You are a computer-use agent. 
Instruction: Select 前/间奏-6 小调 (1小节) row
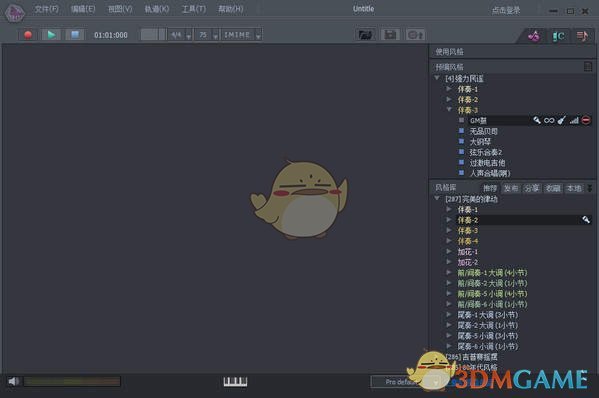tap(492, 304)
